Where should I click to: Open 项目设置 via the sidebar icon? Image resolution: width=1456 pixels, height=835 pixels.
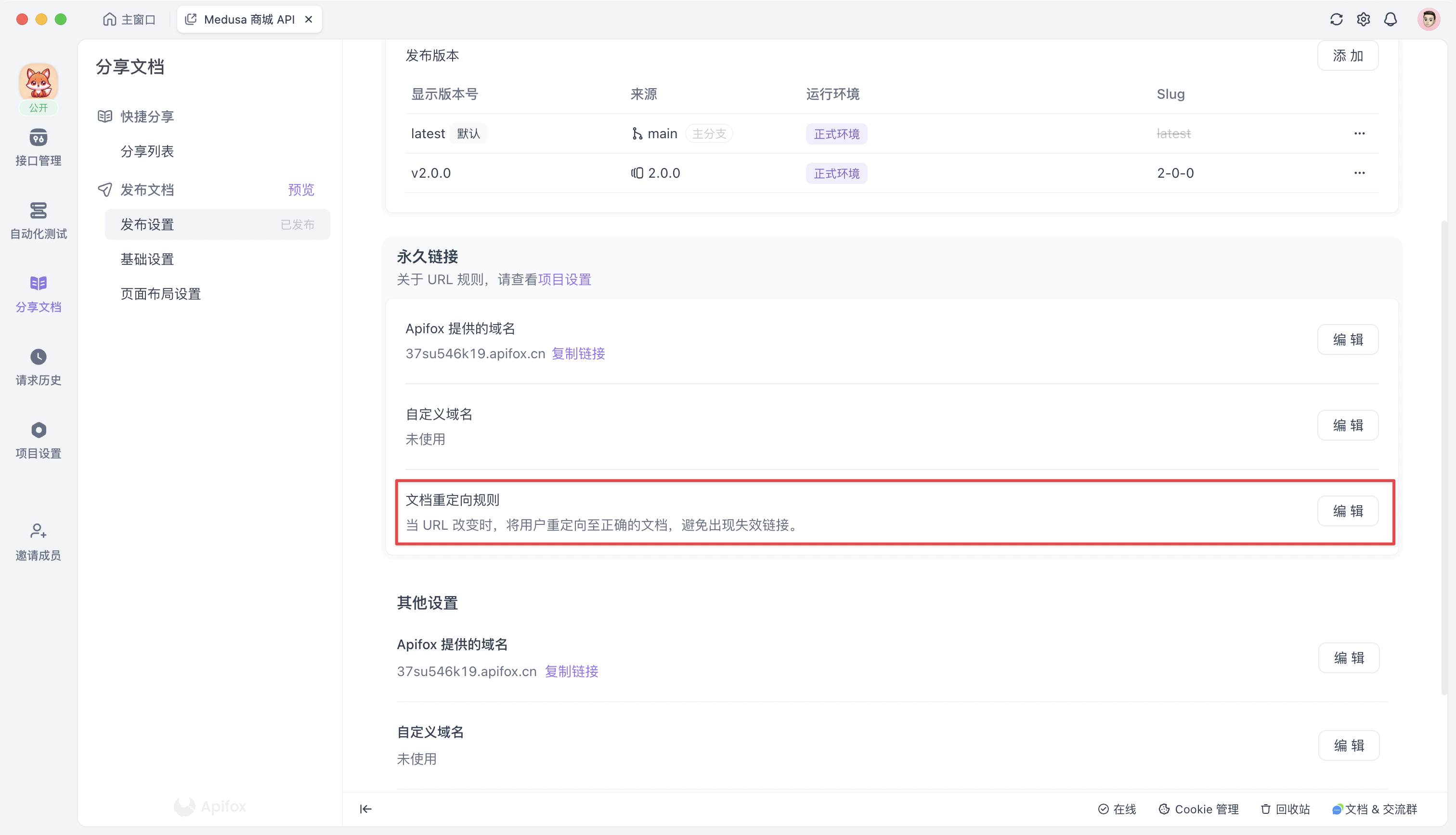click(x=38, y=439)
